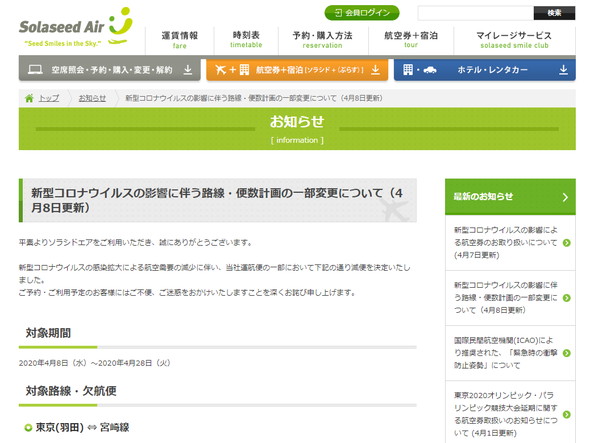Click the black 検索 search button
Viewport: 590px width, 443px height.
click(554, 13)
